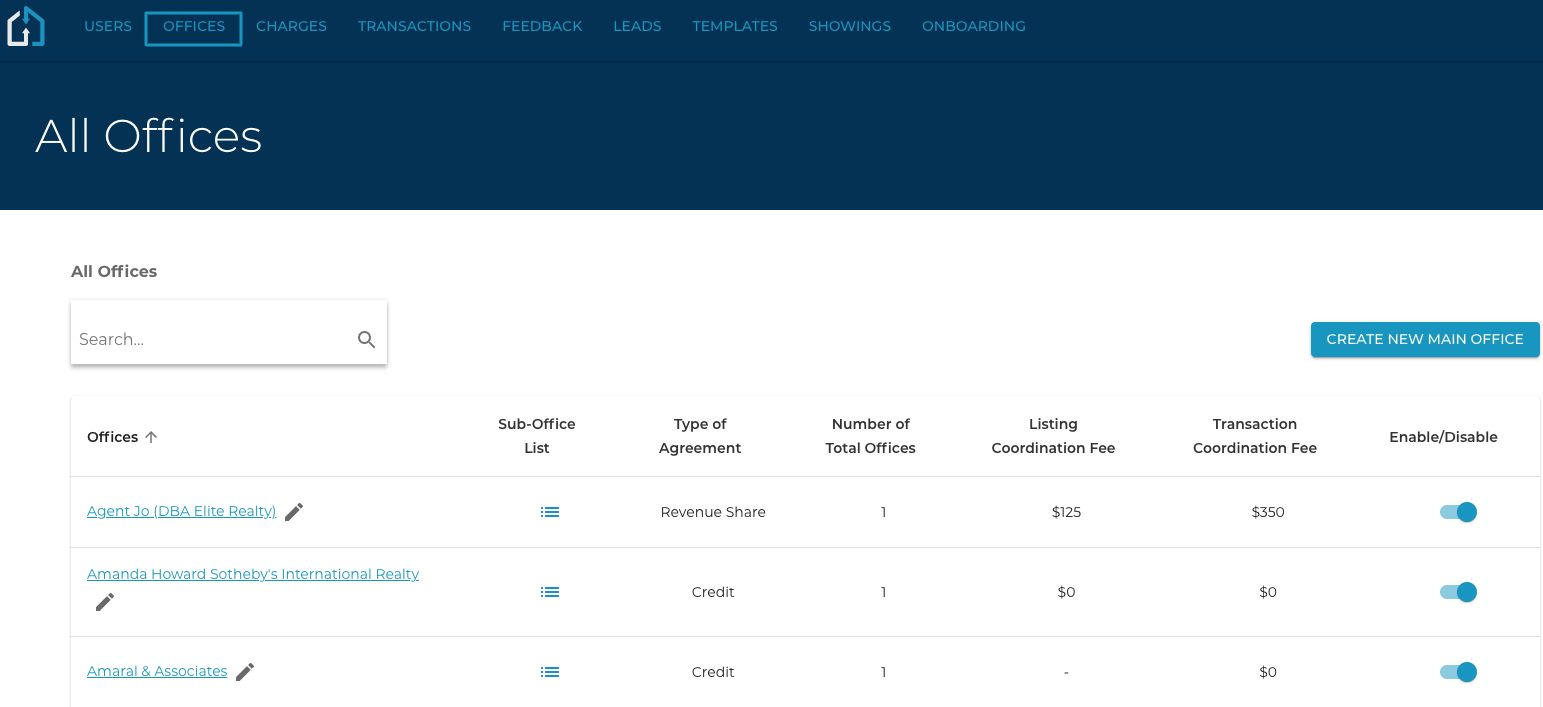The height and width of the screenshot is (707, 1543).
Task: Go to the Transactions tab
Action: [x=414, y=27]
